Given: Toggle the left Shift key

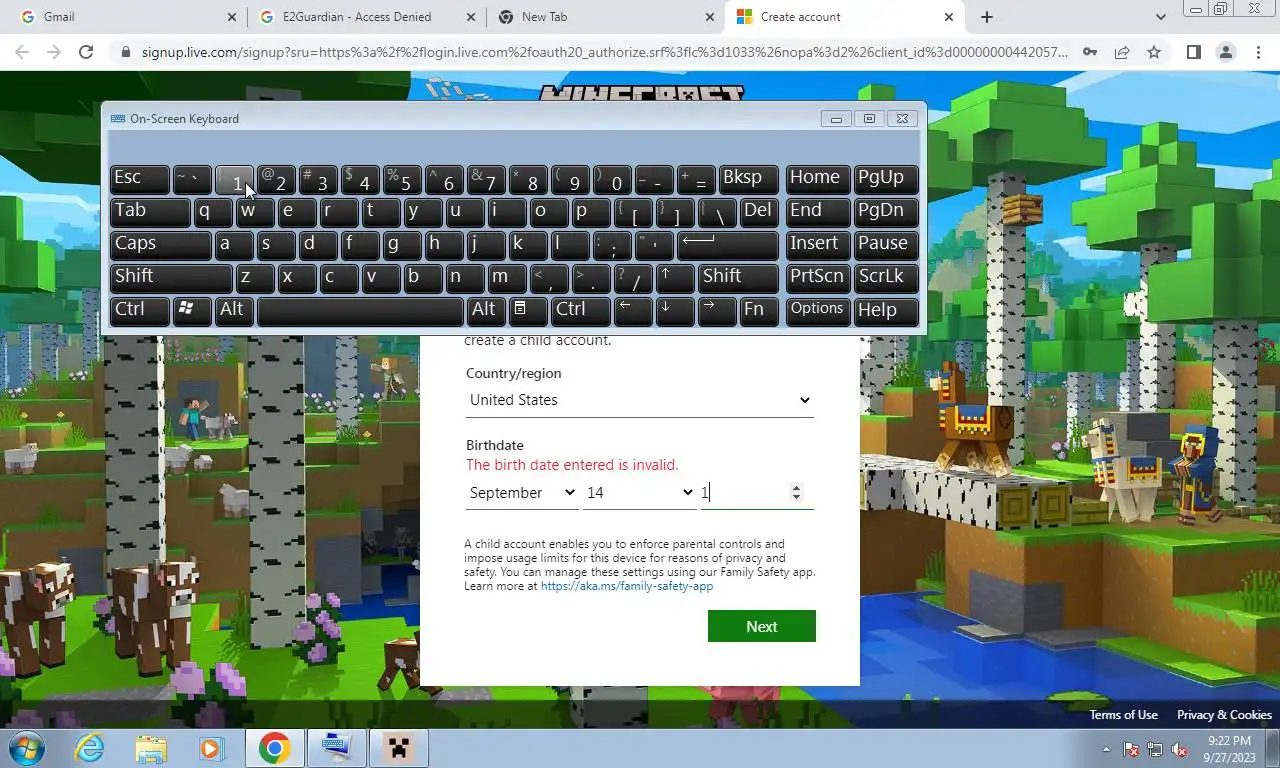Looking at the screenshot, I should (171, 278).
